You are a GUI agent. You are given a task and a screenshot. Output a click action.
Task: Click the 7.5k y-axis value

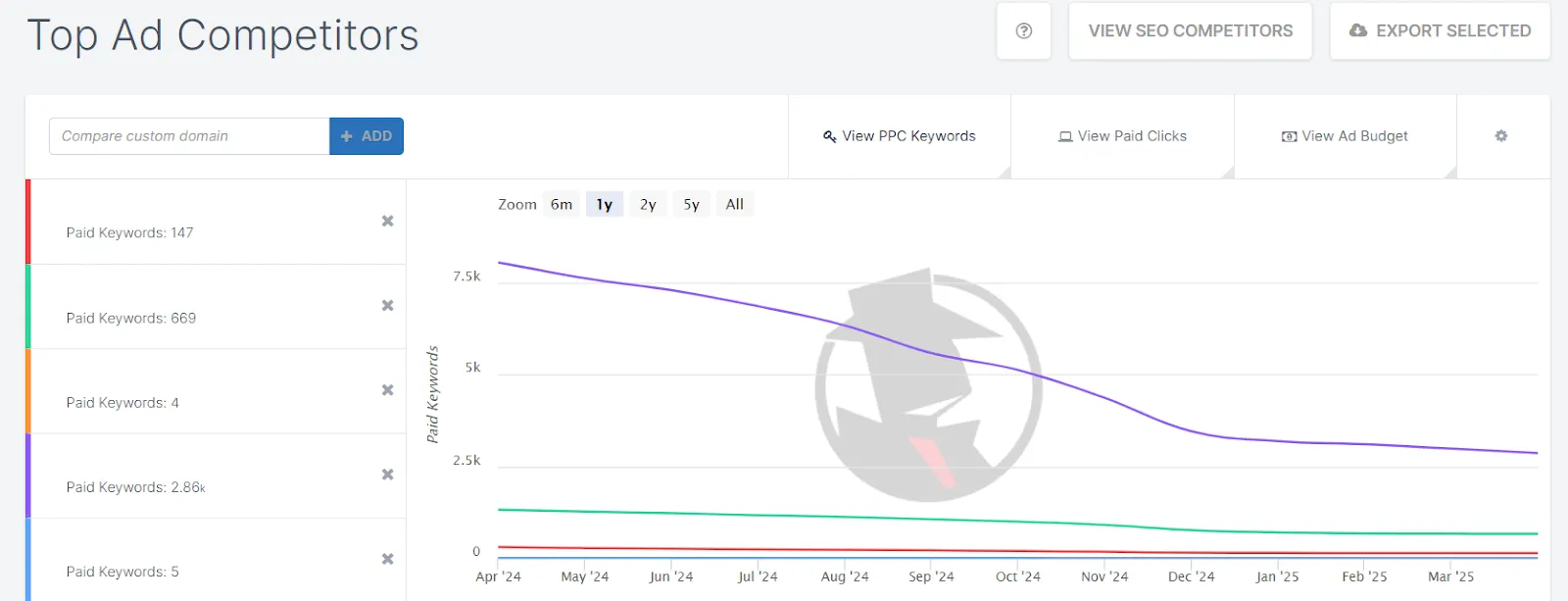(466, 276)
